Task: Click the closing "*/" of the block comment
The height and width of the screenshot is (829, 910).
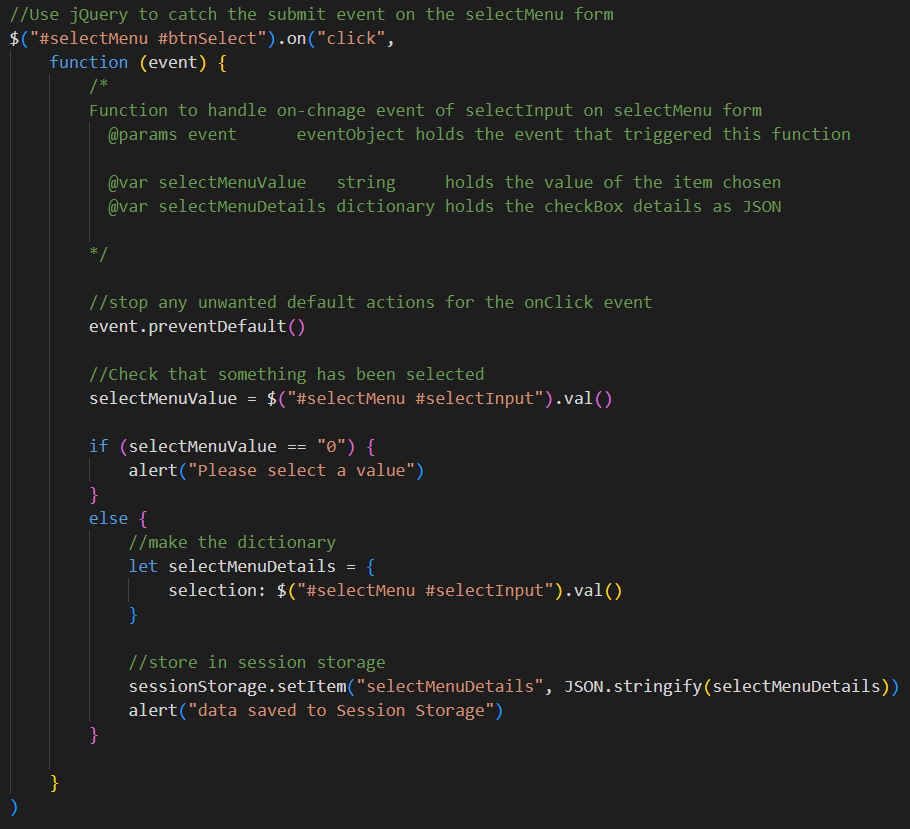Action: pos(98,254)
